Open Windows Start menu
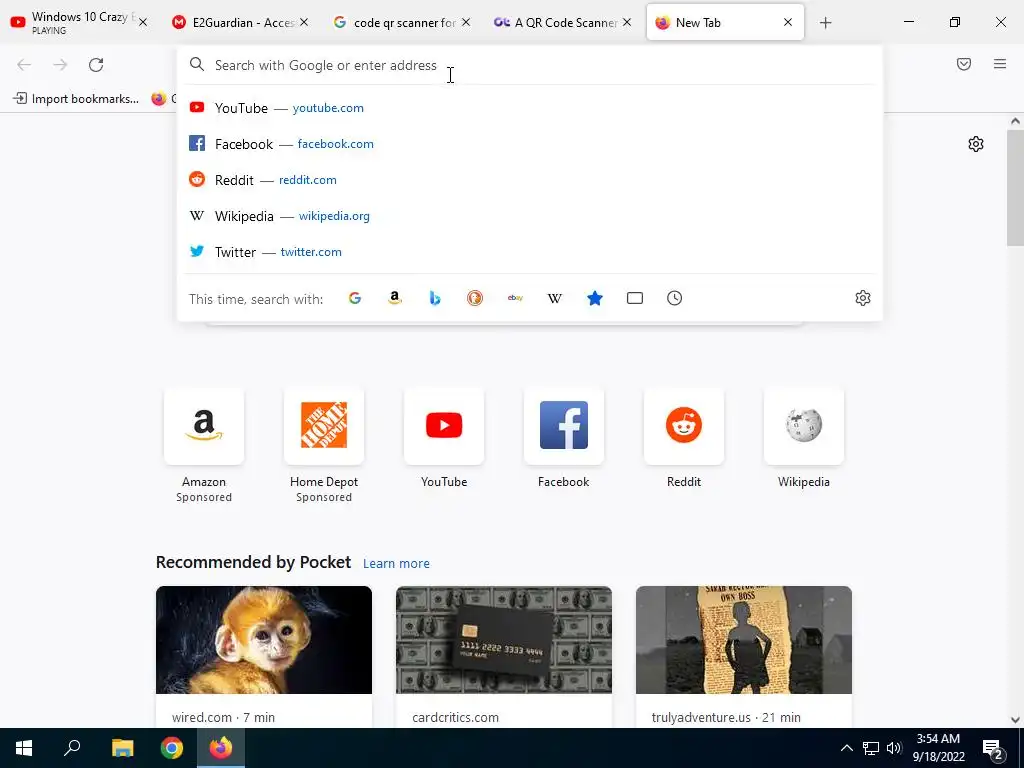The width and height of the screenshot is (1024, 768). tap(24, 748)
